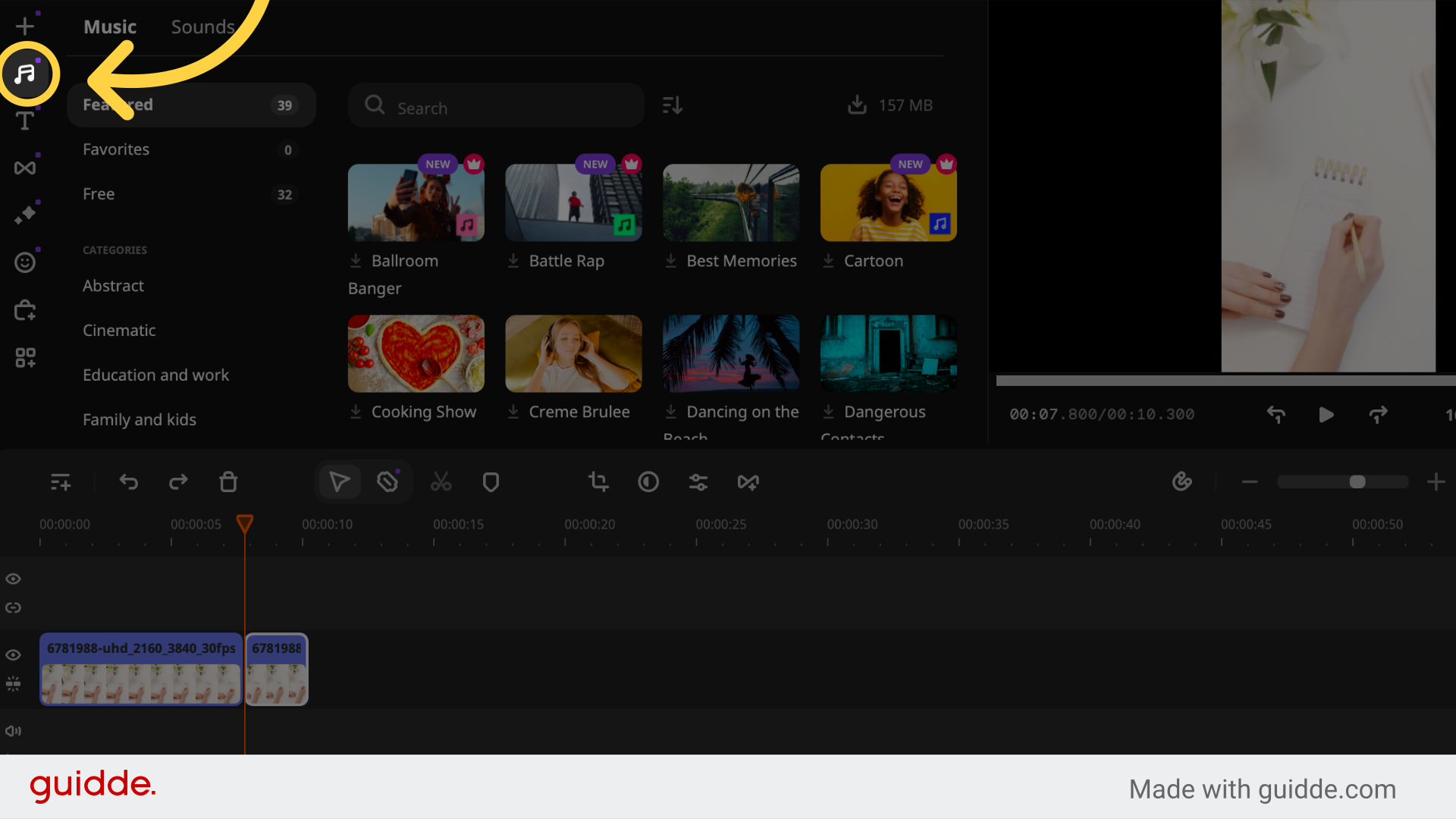Viewport: 1456px width, 819px height.
Task: Open the add track menu icon
Action: tap(60, 482)
